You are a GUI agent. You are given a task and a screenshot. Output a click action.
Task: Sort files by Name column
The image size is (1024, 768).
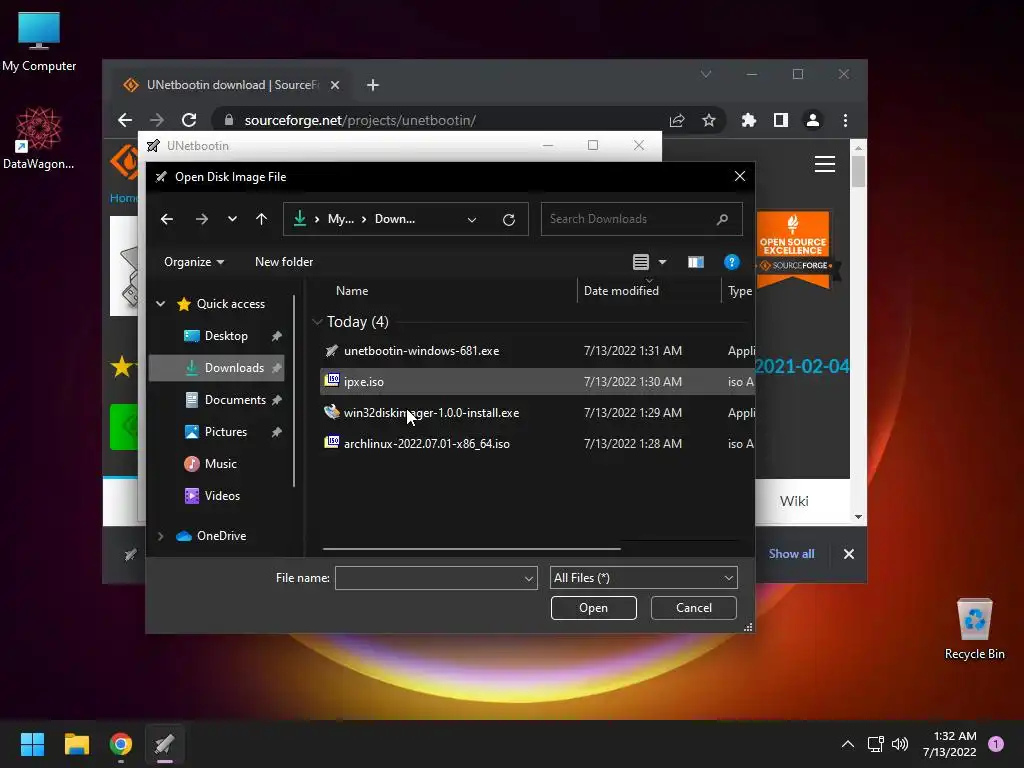click(x=352, y=291)
